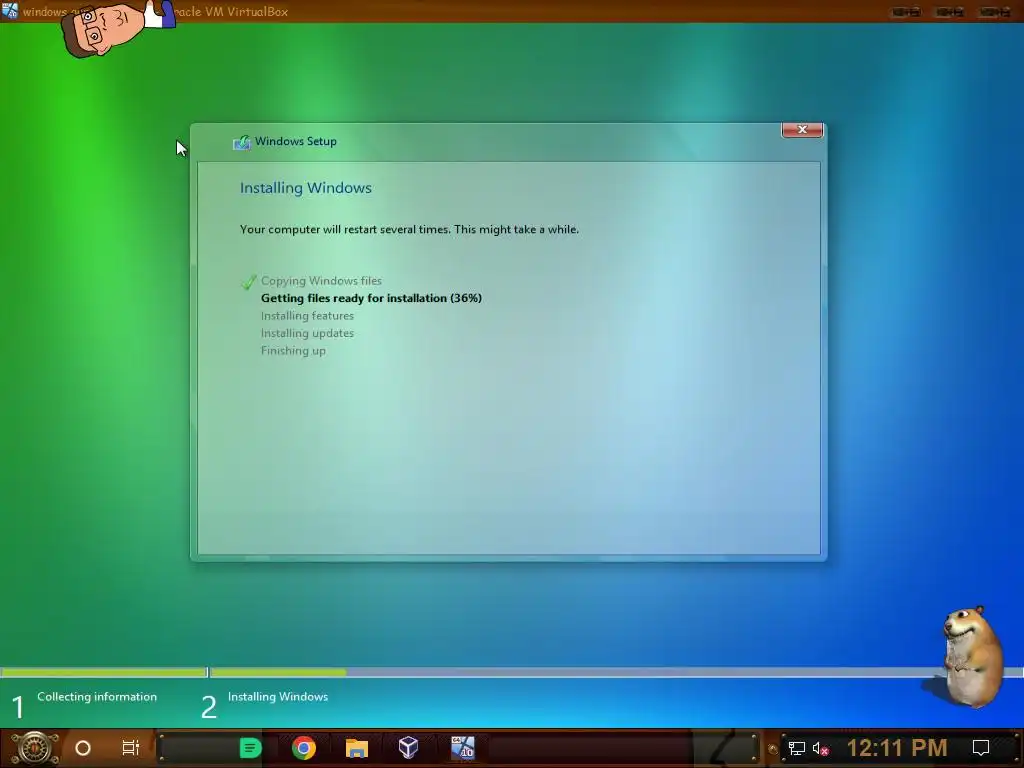Click the Collecting information progress bar
Screen dimensions: 1024x768
[104, 672]
